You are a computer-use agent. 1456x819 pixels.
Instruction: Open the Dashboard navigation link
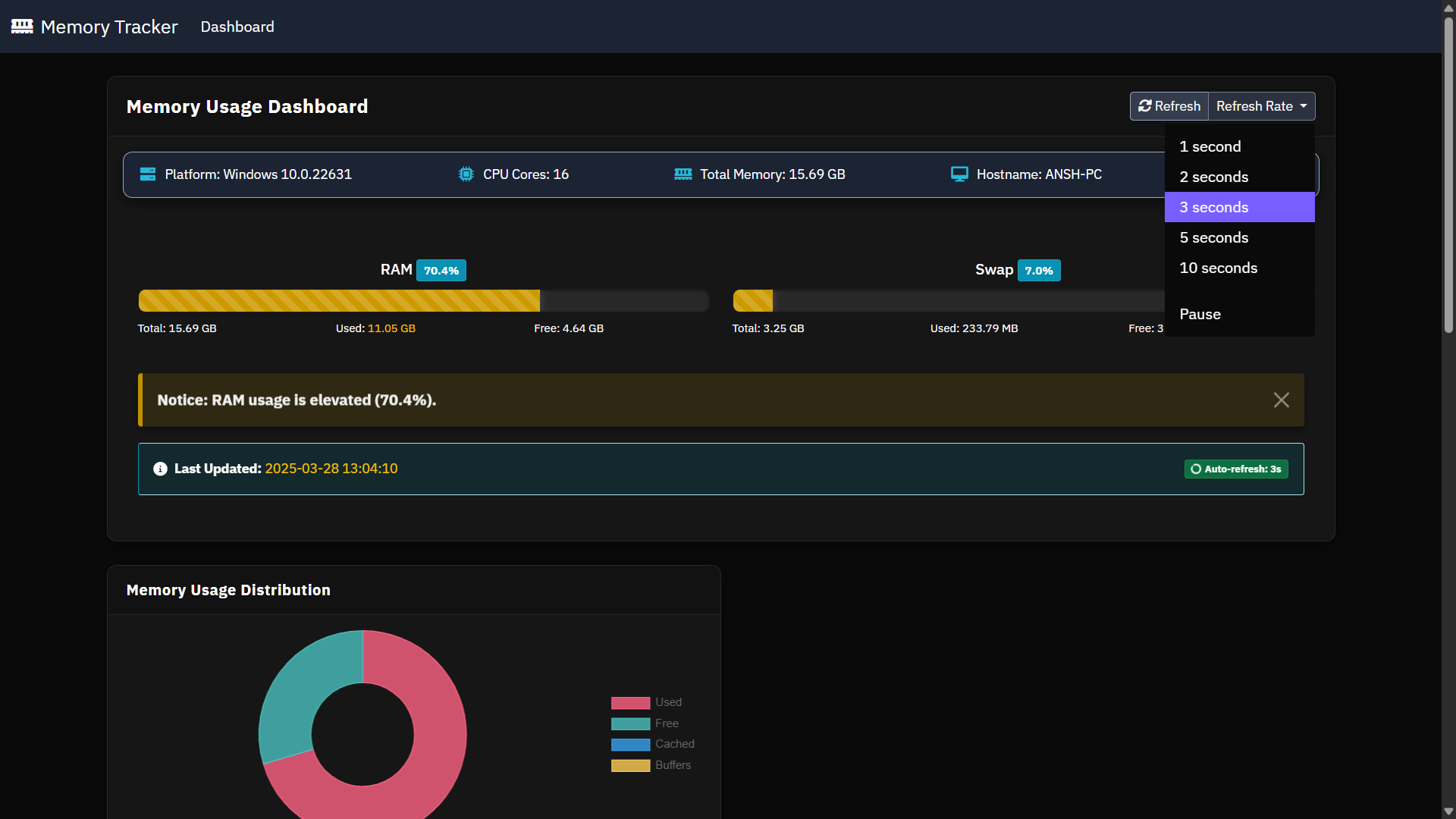(x=237, y=27)
